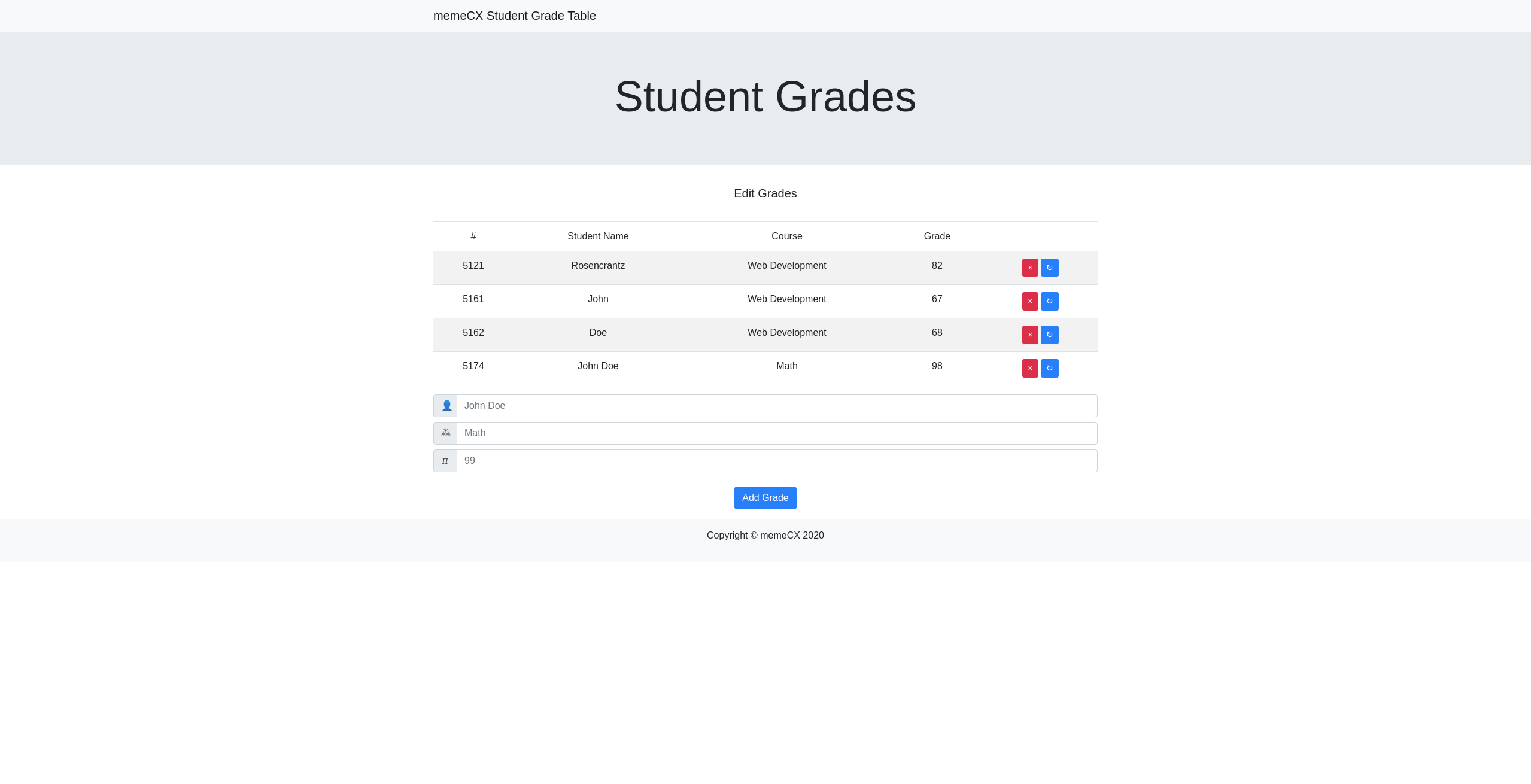Reset John's grade of 67

pos(1049,301)
